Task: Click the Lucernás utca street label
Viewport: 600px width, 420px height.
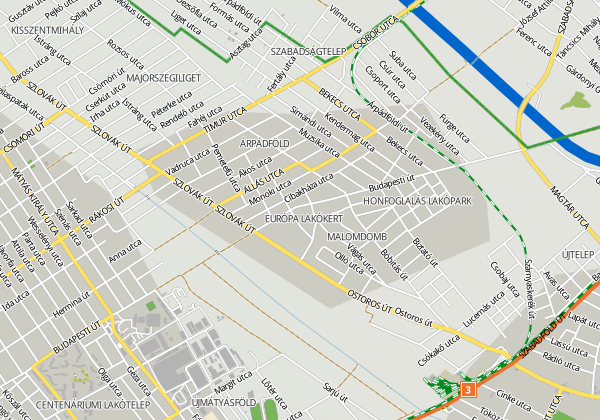Action: pyautogui.click(x=484, y=309)
